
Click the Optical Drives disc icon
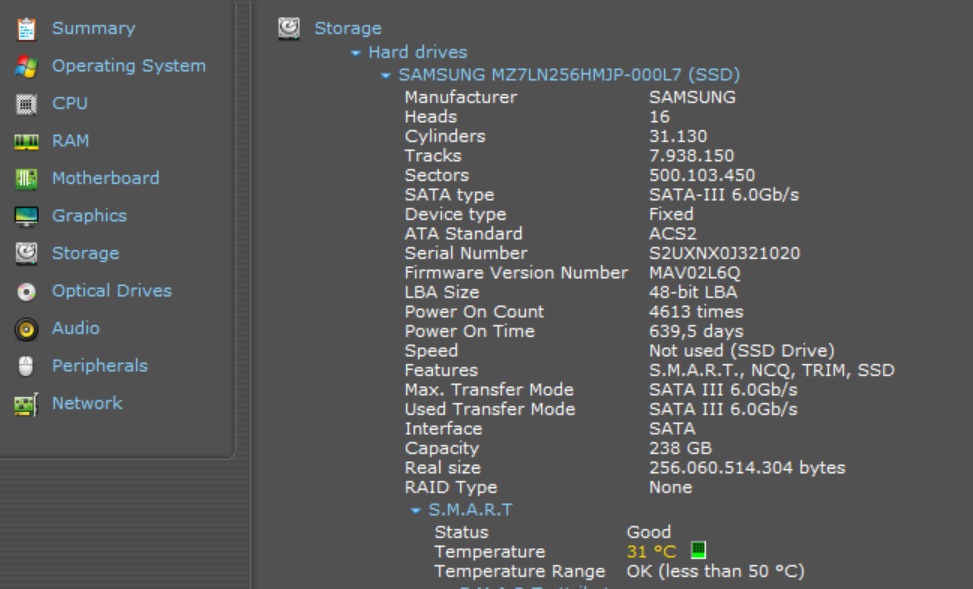27,291
